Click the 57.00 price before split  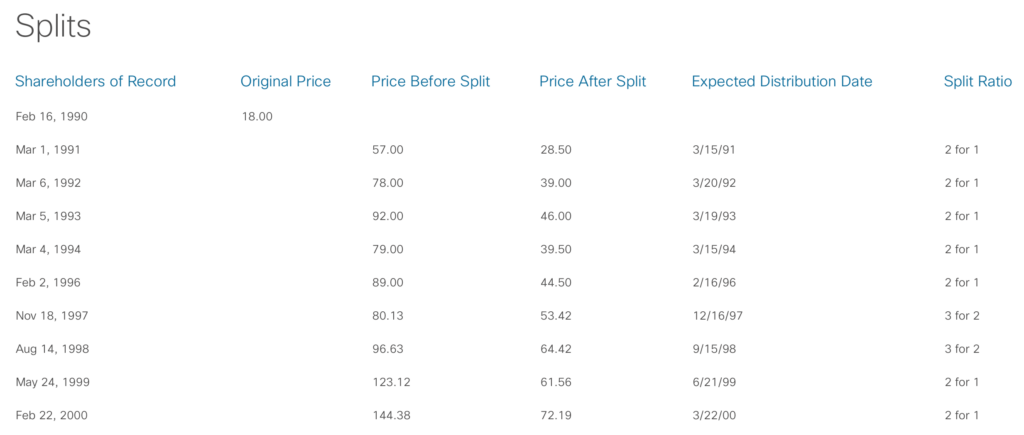coord(388,150)
